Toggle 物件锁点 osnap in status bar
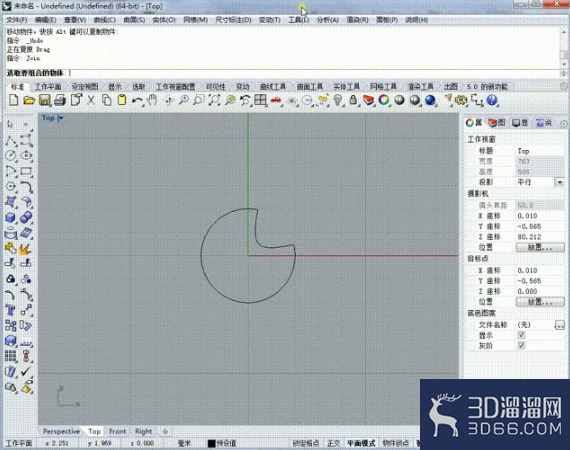Screen dimensions: 570x450 396,443
